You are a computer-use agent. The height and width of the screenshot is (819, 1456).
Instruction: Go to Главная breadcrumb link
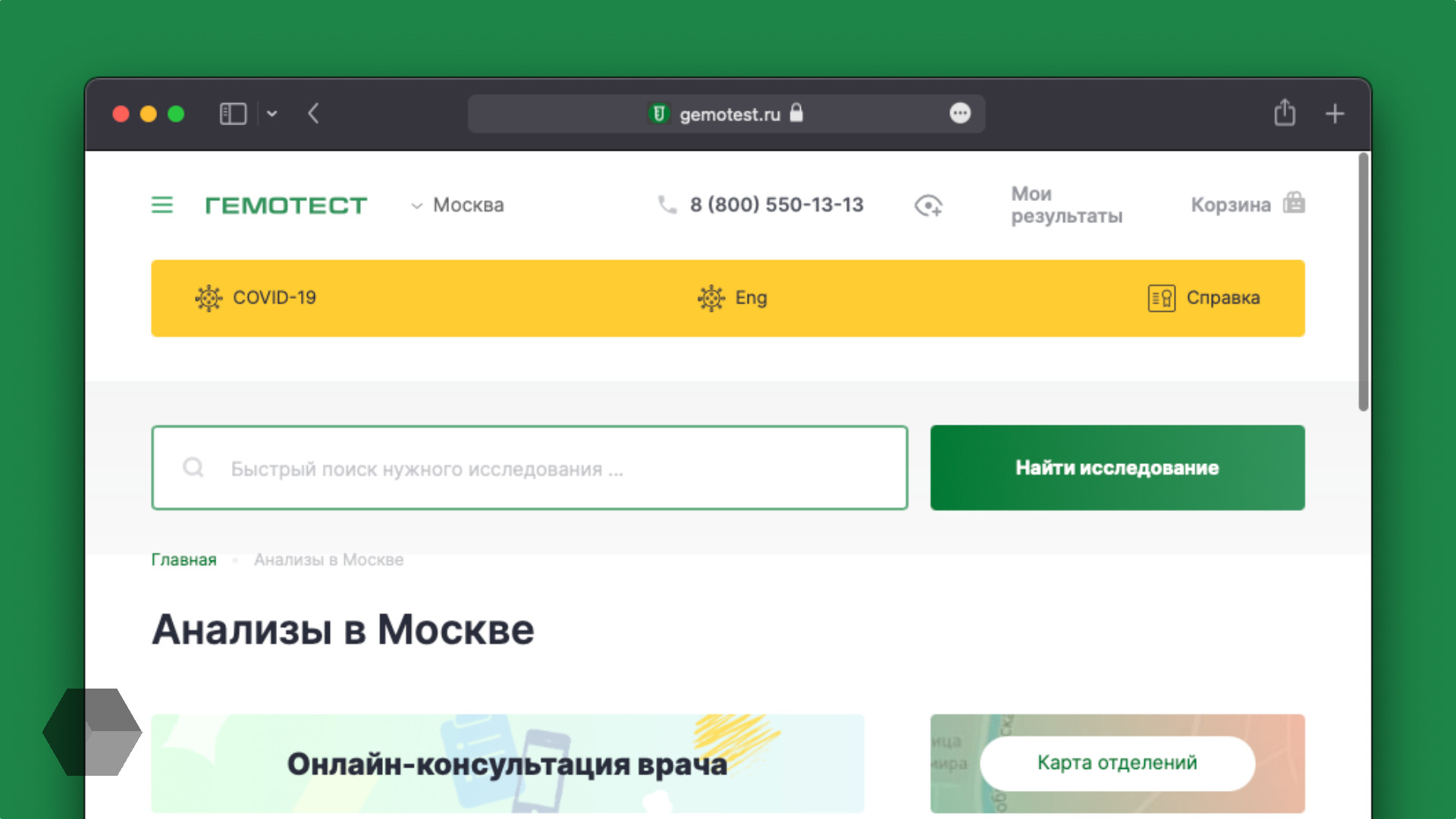click(x=184, y=560)
